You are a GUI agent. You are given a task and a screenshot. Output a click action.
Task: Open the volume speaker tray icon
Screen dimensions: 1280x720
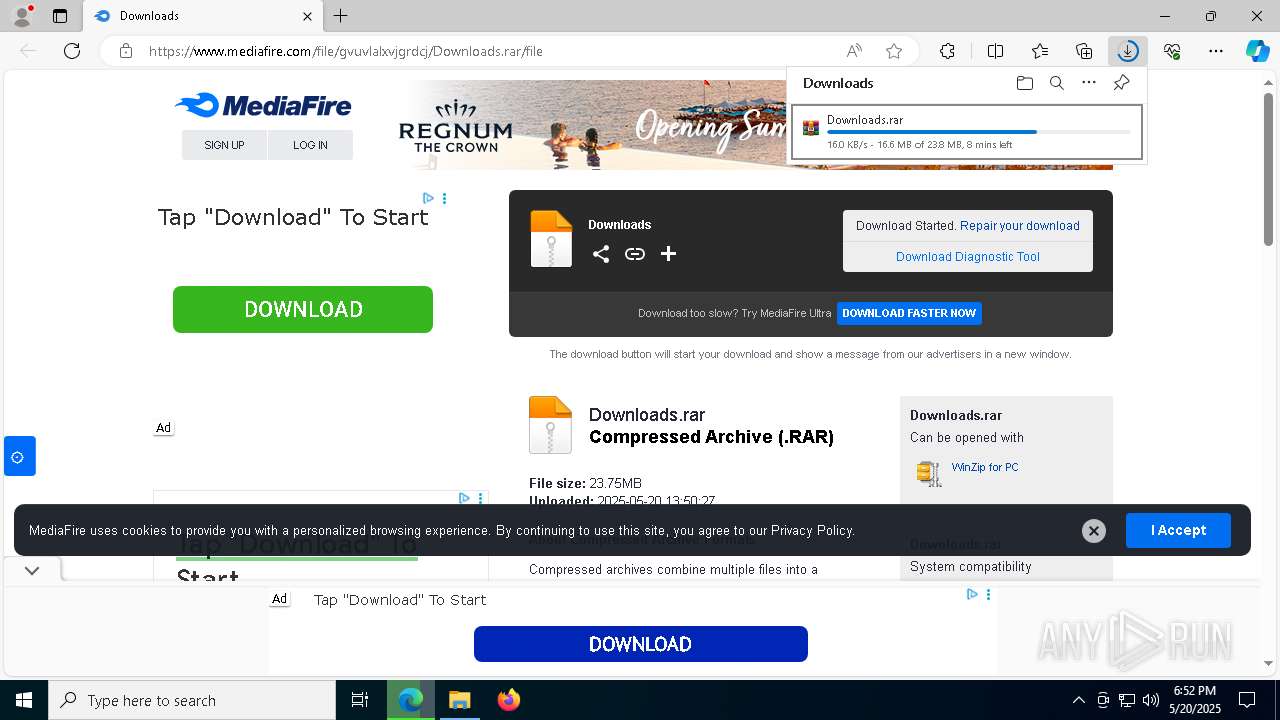point(1151,700)
